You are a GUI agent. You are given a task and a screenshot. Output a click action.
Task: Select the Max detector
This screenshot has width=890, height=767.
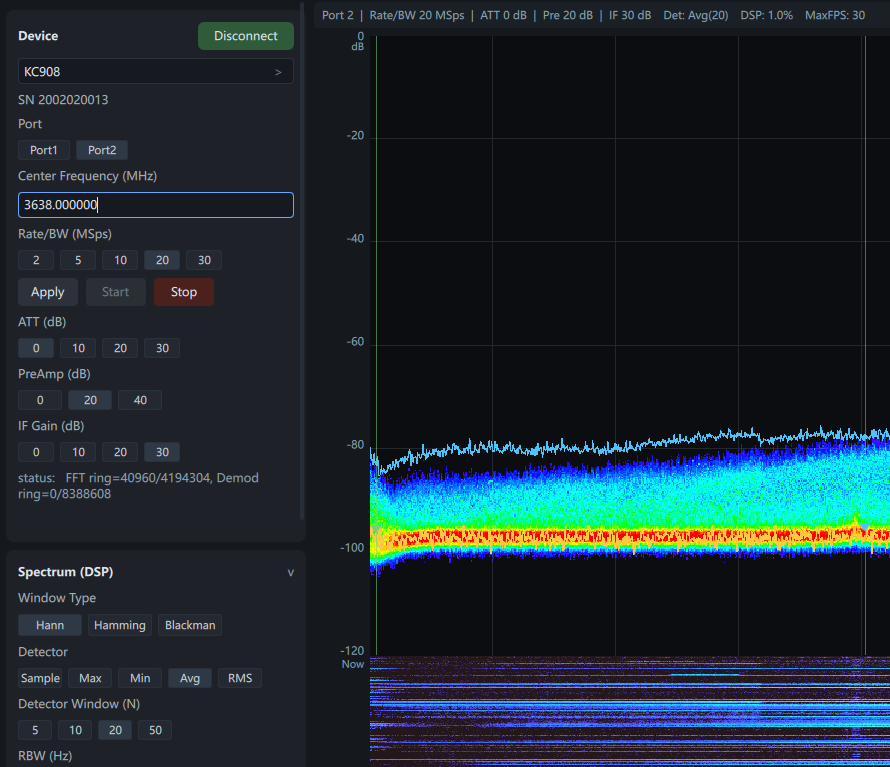(x=89, y=677)
